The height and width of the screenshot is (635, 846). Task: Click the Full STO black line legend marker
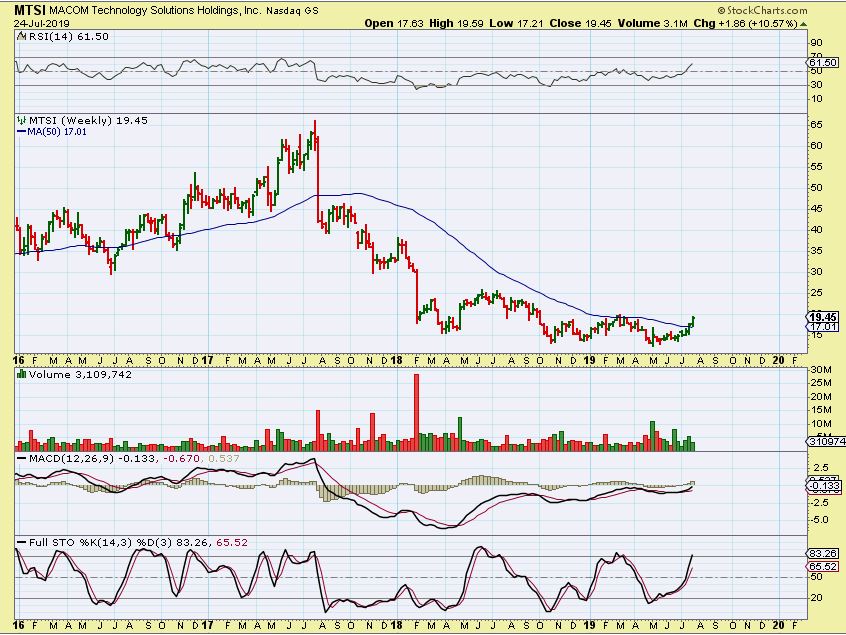22,542
